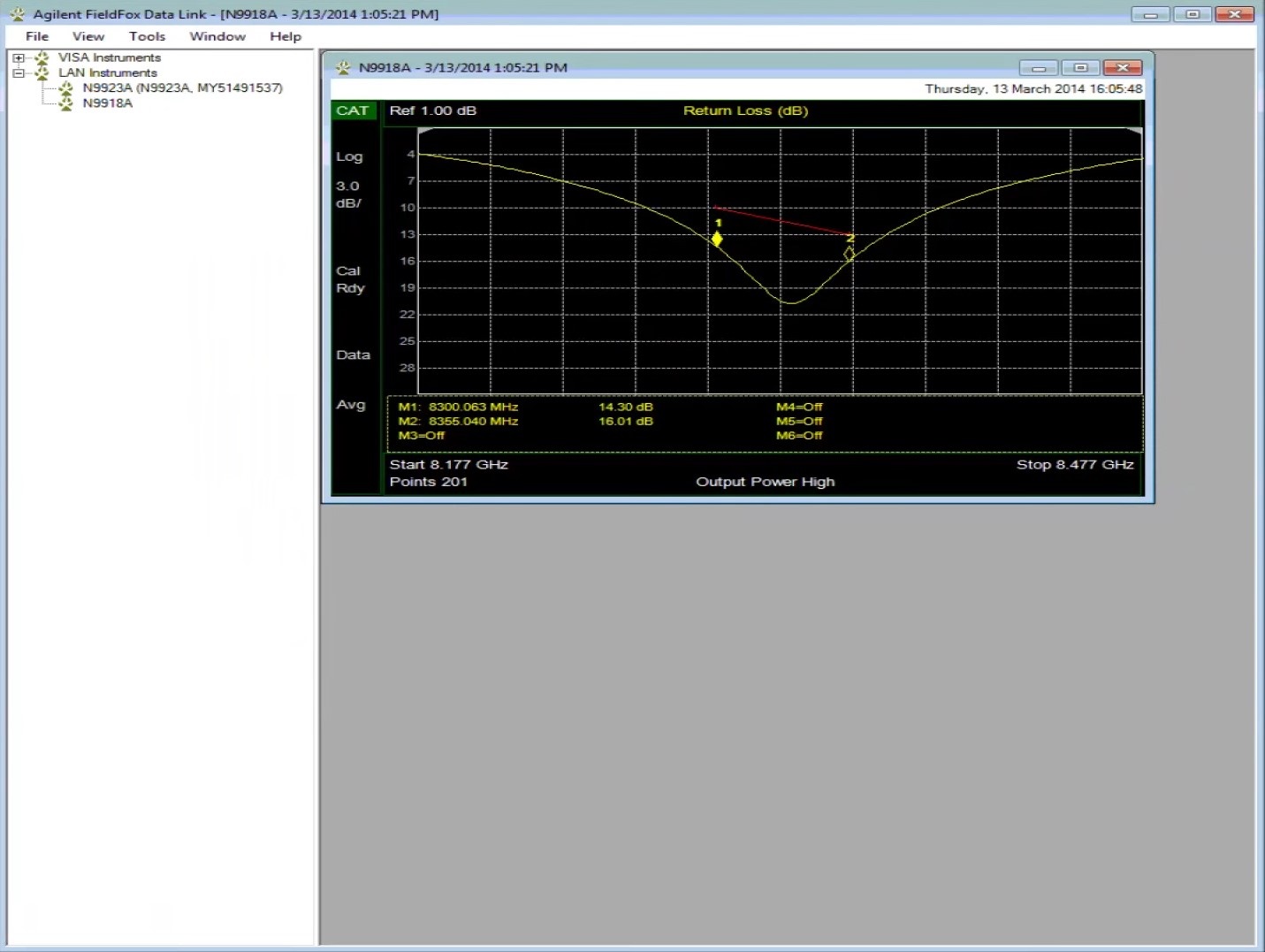Click the N9918A instrument icon in tree
Image resolution: width=1265 pixels, height=952 pixels.
click(66, 103)
